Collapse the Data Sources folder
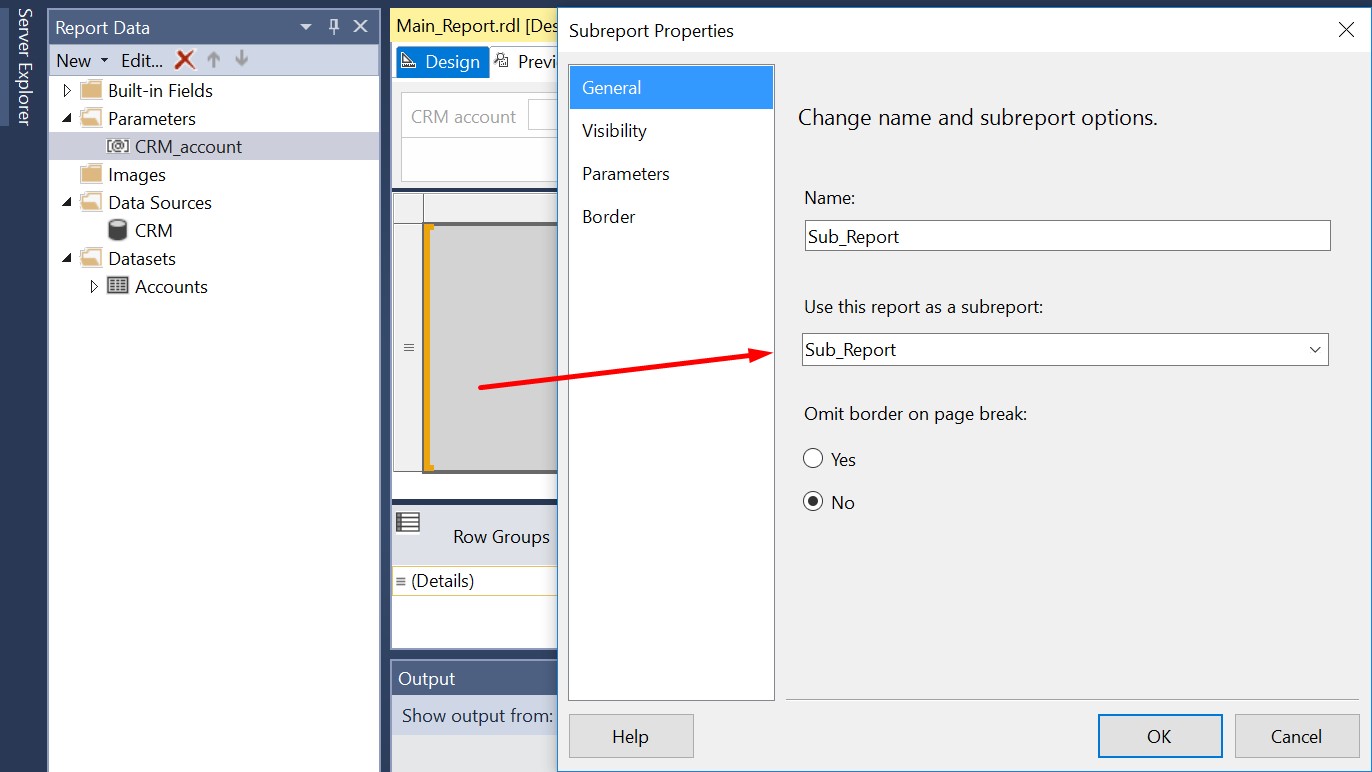The height and width of the screenshot is (772, 1372). coord(67,202)
